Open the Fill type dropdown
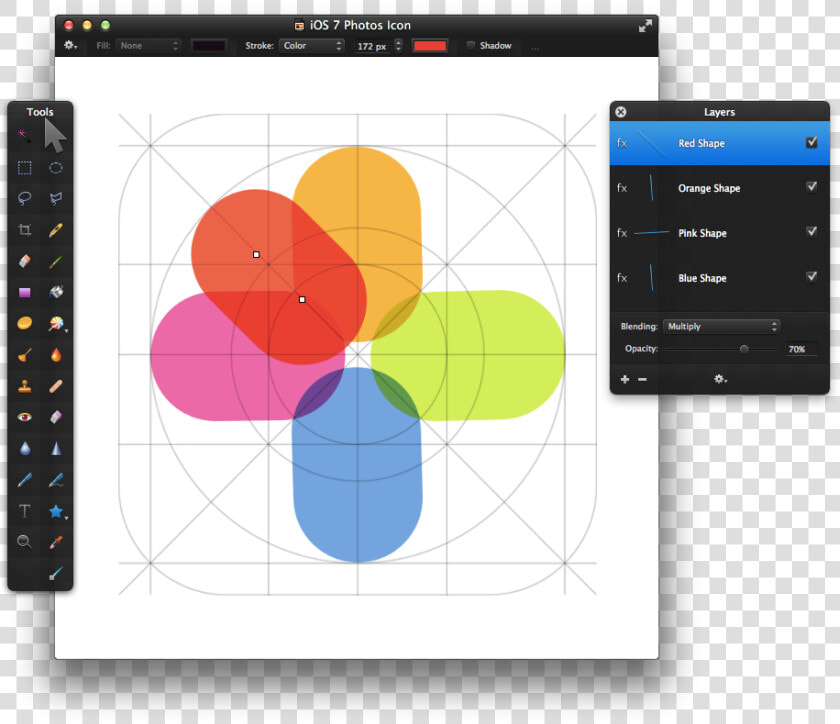The height and width of the screenshot is (724, 840). [x=148, y=46]
